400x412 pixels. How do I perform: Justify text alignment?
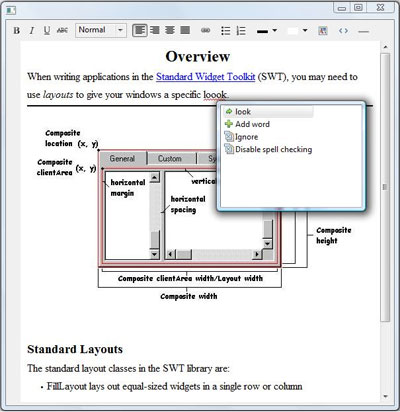point(185,30)
